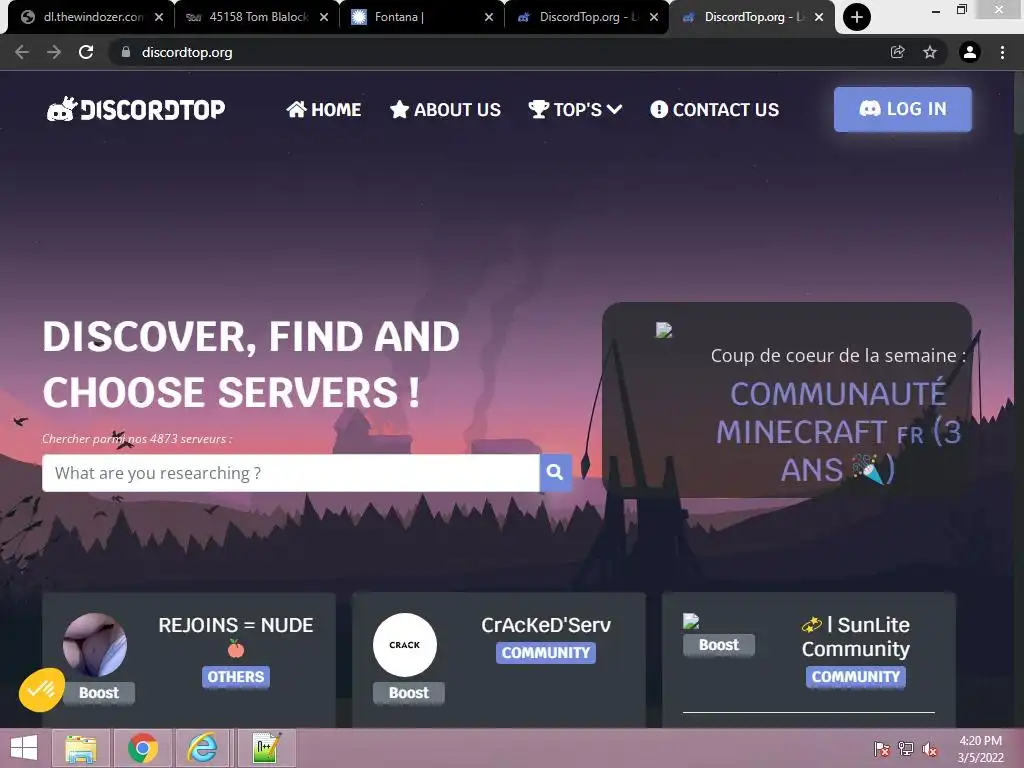
Task: Click the star icon beside ABOUT US
Action: pos(399,109)
